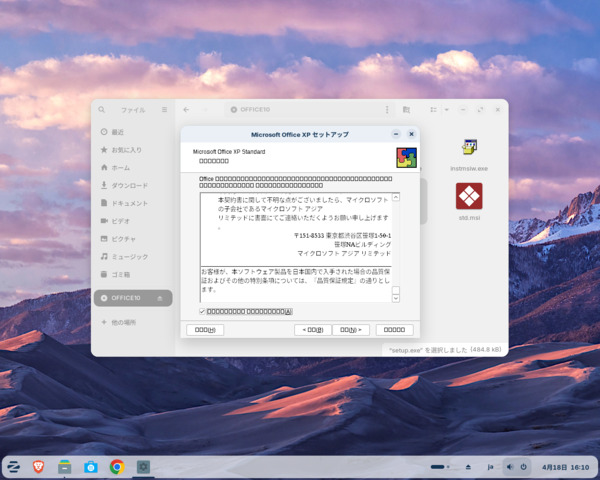Screen dimensions: 600x480
Task: Open Other Locations (他の場所) in sidebar
Action: pyautogui.click(x=133, y=322)
